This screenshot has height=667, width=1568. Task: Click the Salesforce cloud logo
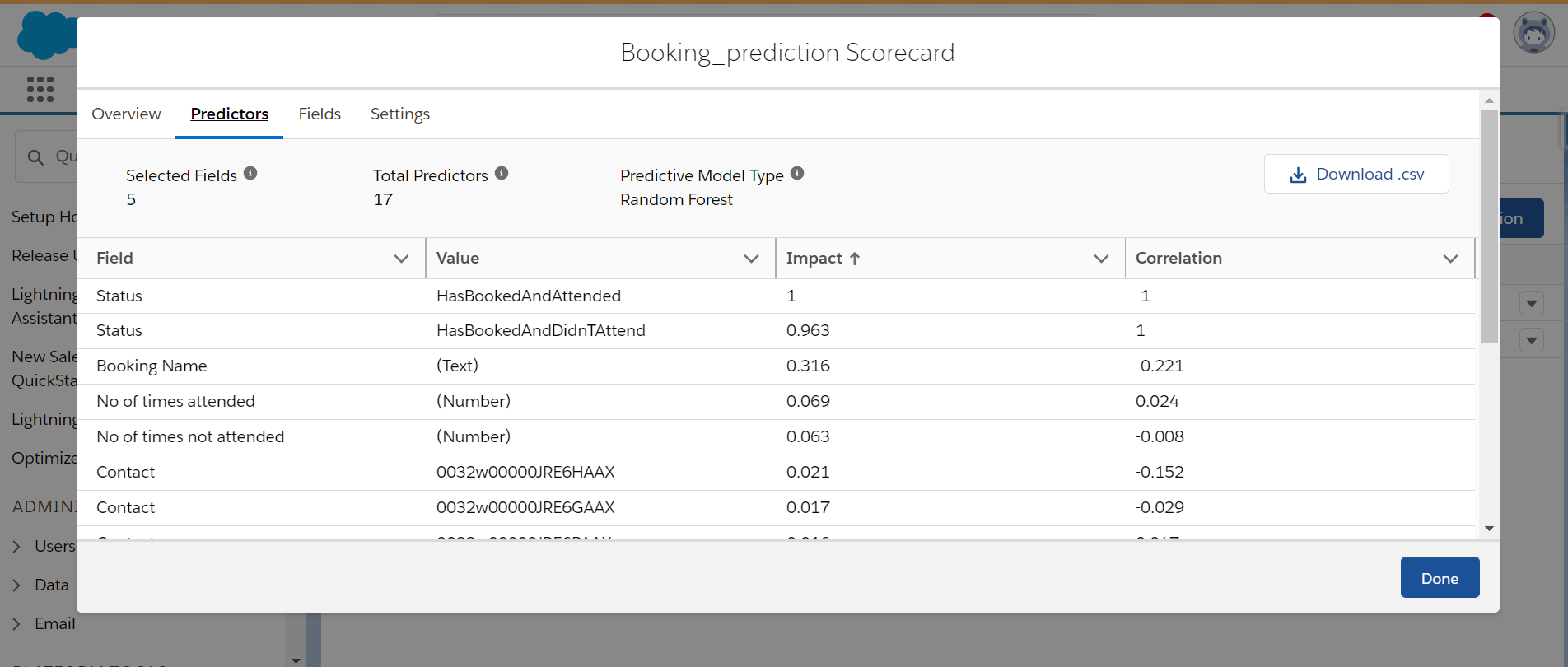(x=45, y=35)
